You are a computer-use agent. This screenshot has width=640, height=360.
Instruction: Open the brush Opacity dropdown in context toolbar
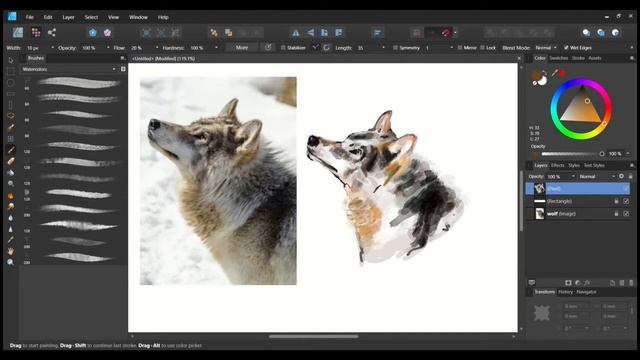[x=108, y=48]
